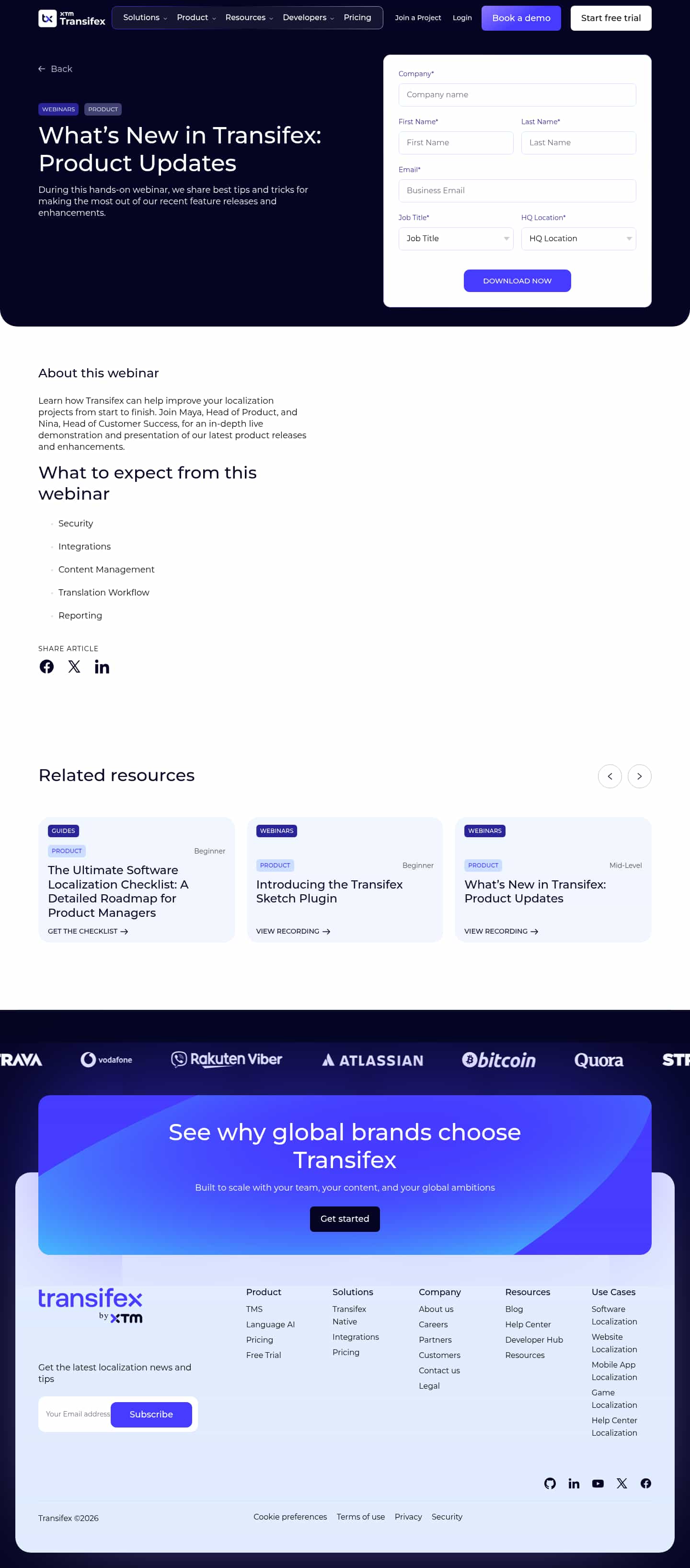Click the Transifex logo in header
Viewport: 690px width, 1568px height.
[x=72, y=18]
